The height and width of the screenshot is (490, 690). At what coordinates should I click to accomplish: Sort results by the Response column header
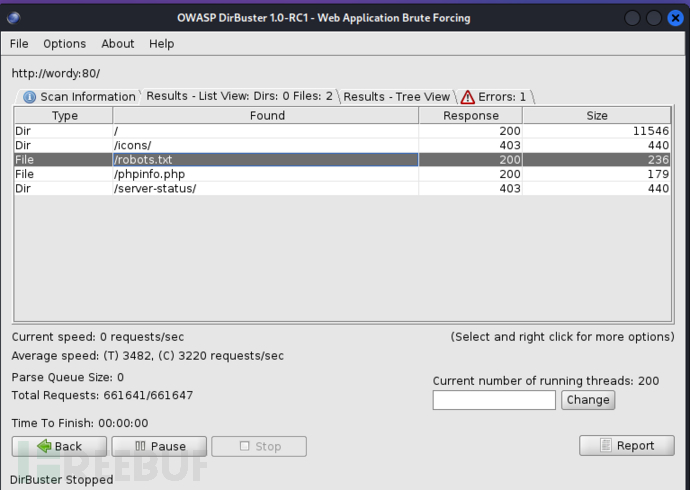470,116
